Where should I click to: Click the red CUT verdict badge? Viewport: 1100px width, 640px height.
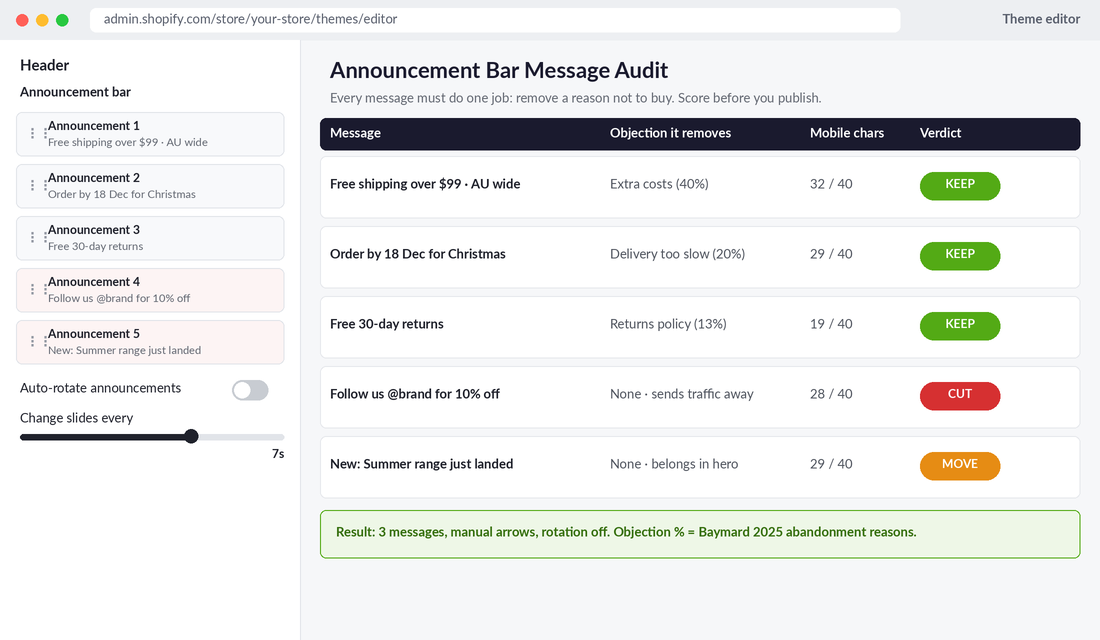tap(960, 396)
